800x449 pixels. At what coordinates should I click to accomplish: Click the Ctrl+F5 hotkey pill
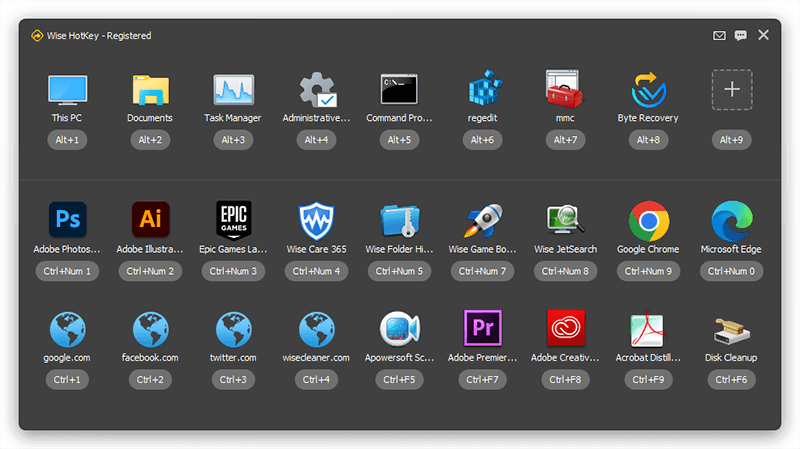tap(399, 380)
